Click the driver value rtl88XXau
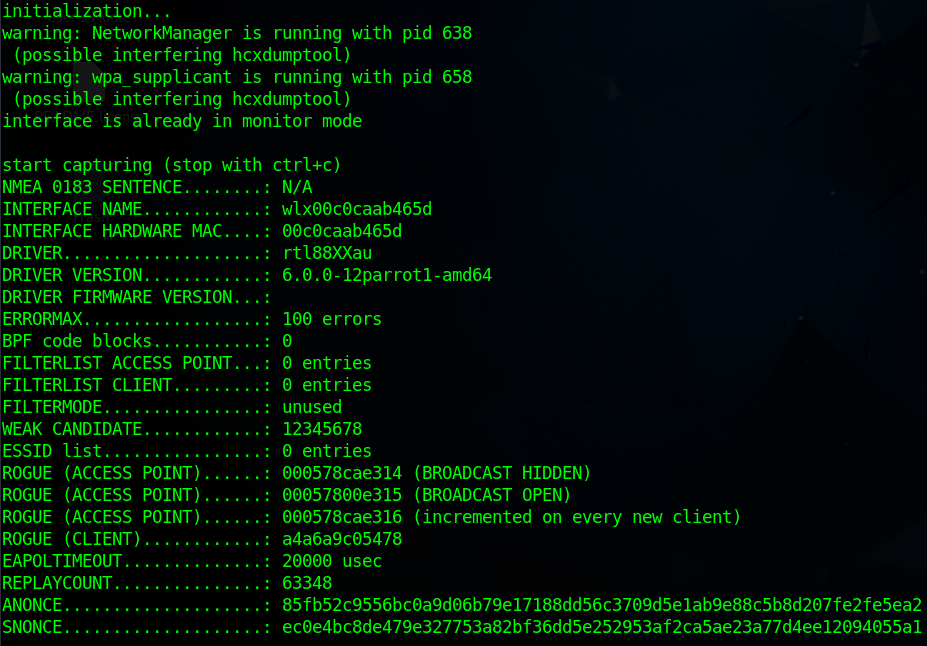 [327, 253]
